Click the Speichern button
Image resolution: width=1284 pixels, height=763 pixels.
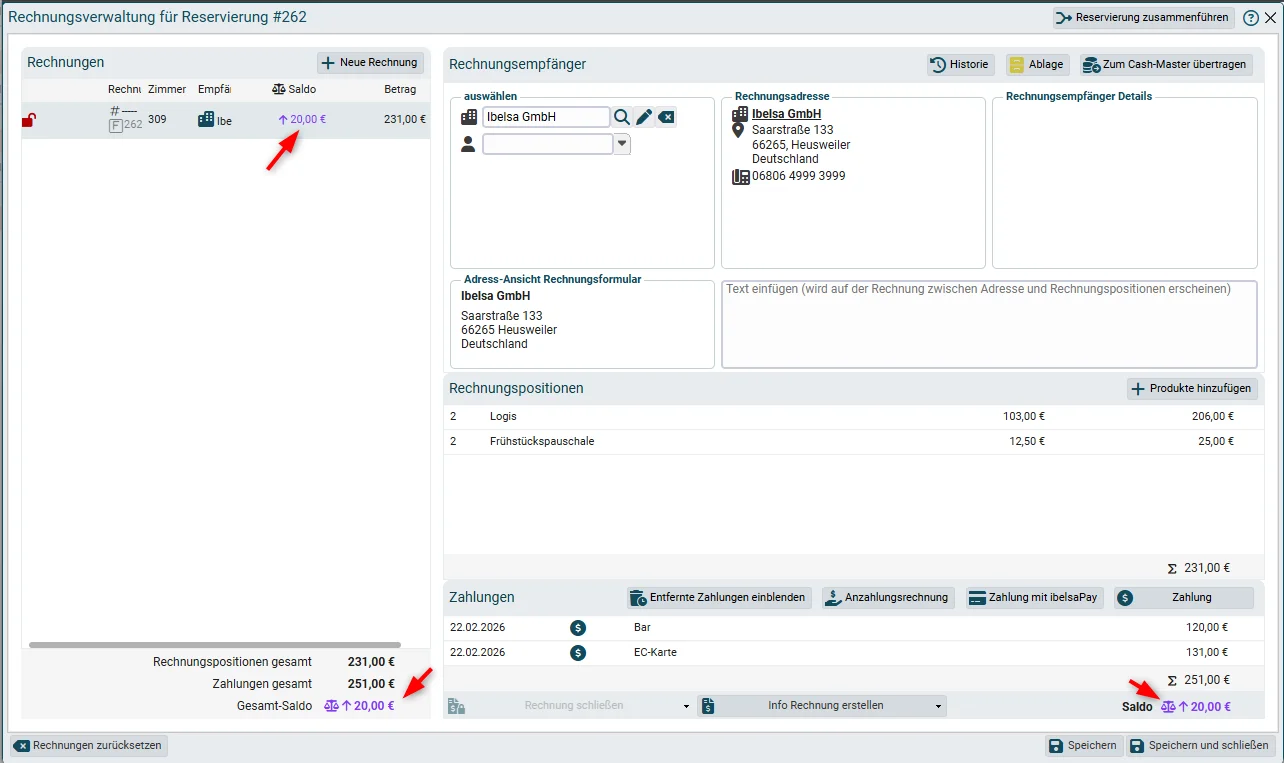(1082, 745)
